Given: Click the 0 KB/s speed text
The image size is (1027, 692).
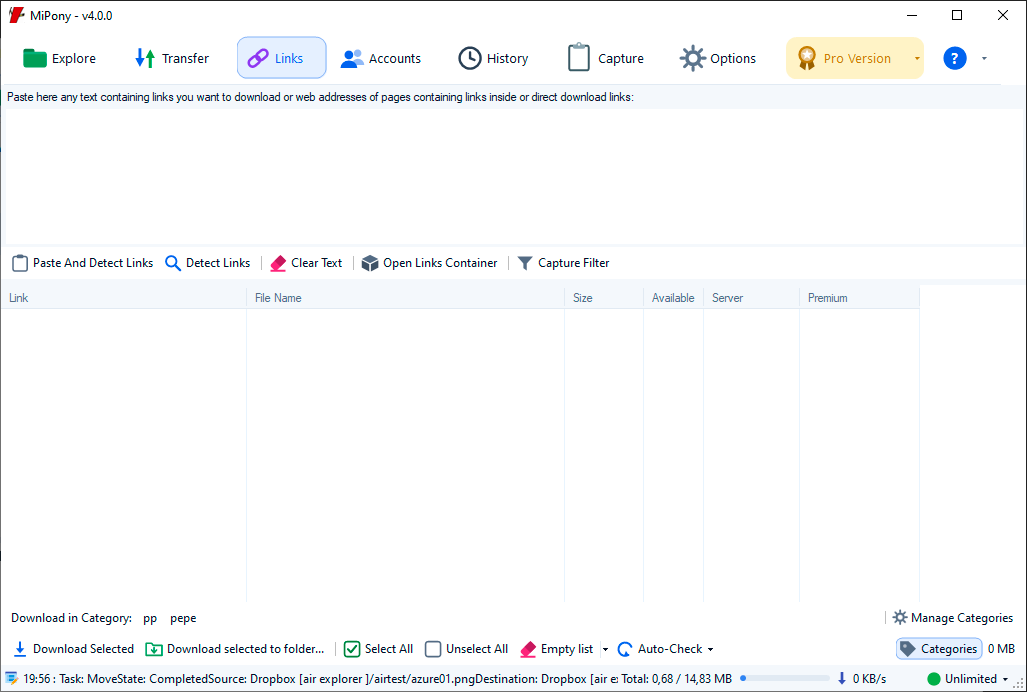Looking at the screenshot, I should (x=869, y=678).
